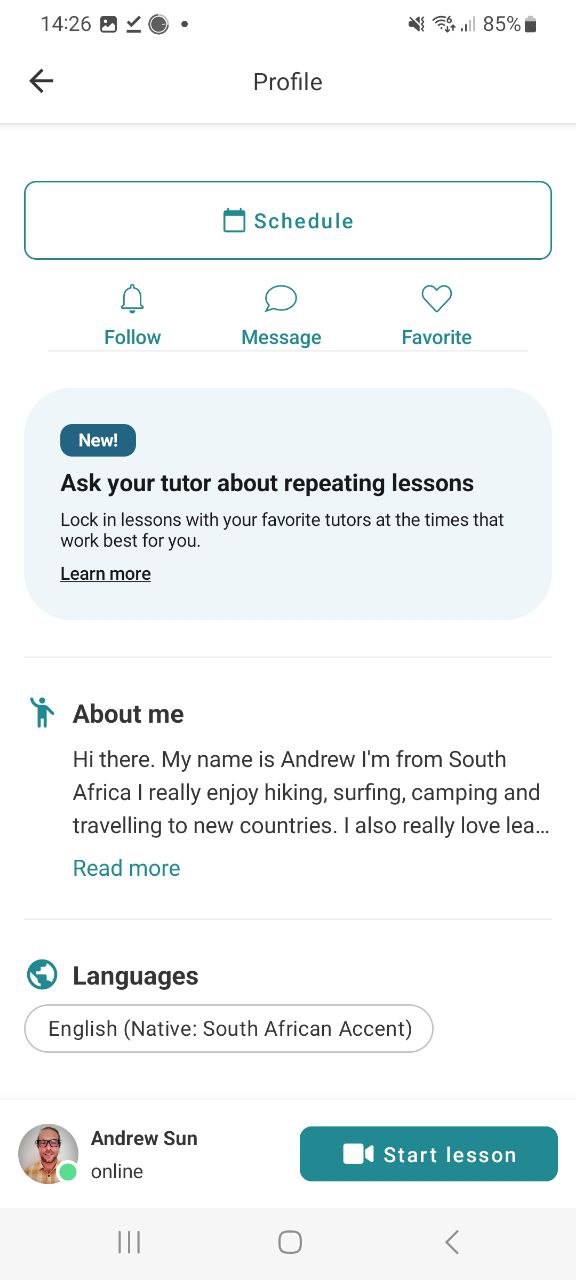Tap the Andrew Sun tutor name
This screenshot has width=576, height=1280.
[144, 1138]
